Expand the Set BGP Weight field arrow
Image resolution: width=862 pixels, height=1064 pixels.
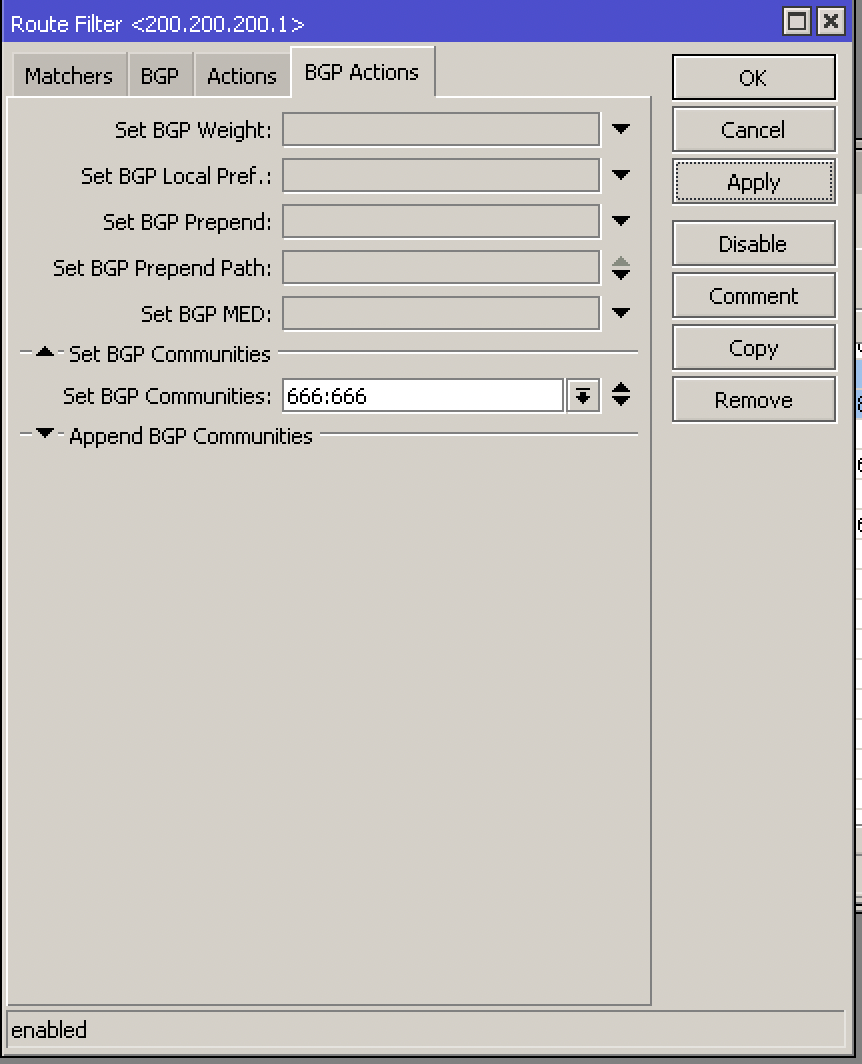point(620,129)
